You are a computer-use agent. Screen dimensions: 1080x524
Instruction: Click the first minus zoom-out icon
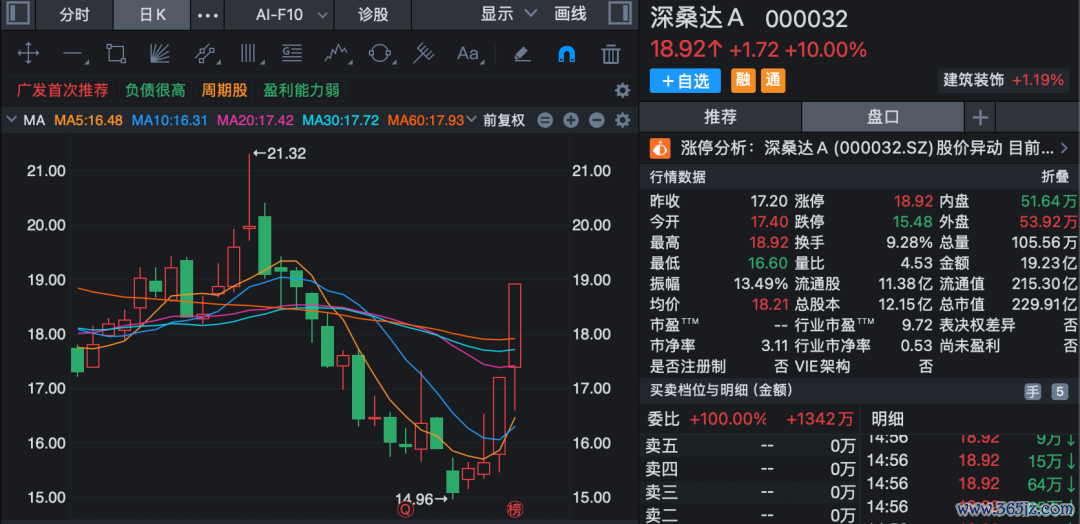pos(545,120)
